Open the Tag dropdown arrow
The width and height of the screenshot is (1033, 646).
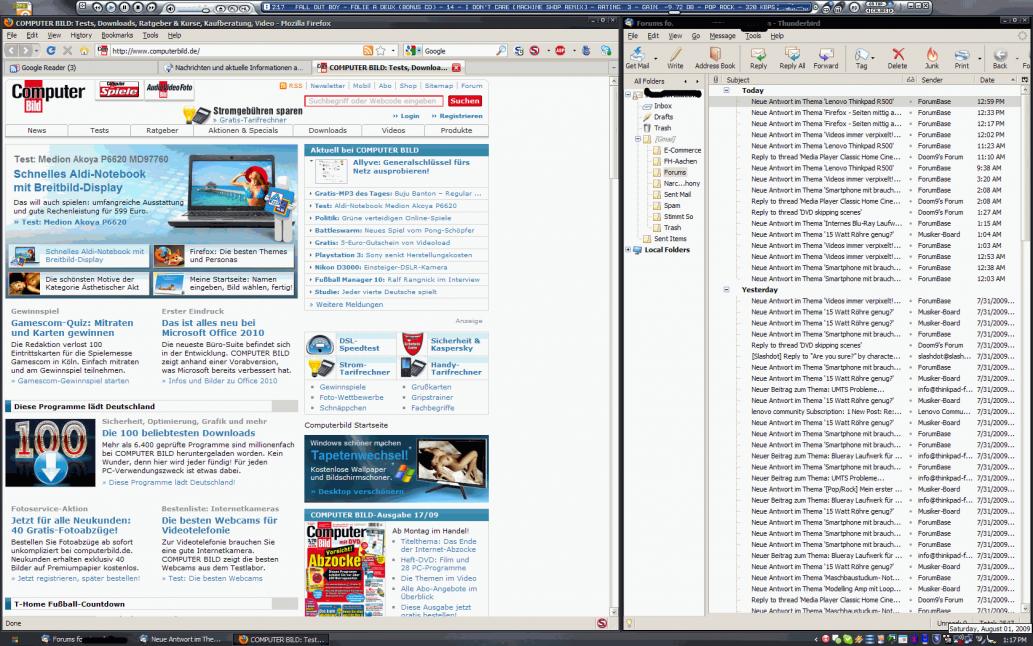873,58
